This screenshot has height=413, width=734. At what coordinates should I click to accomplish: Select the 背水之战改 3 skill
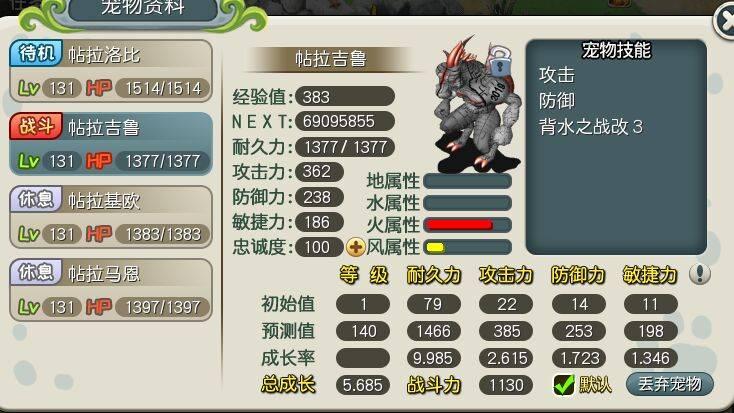tap(591, 127)
